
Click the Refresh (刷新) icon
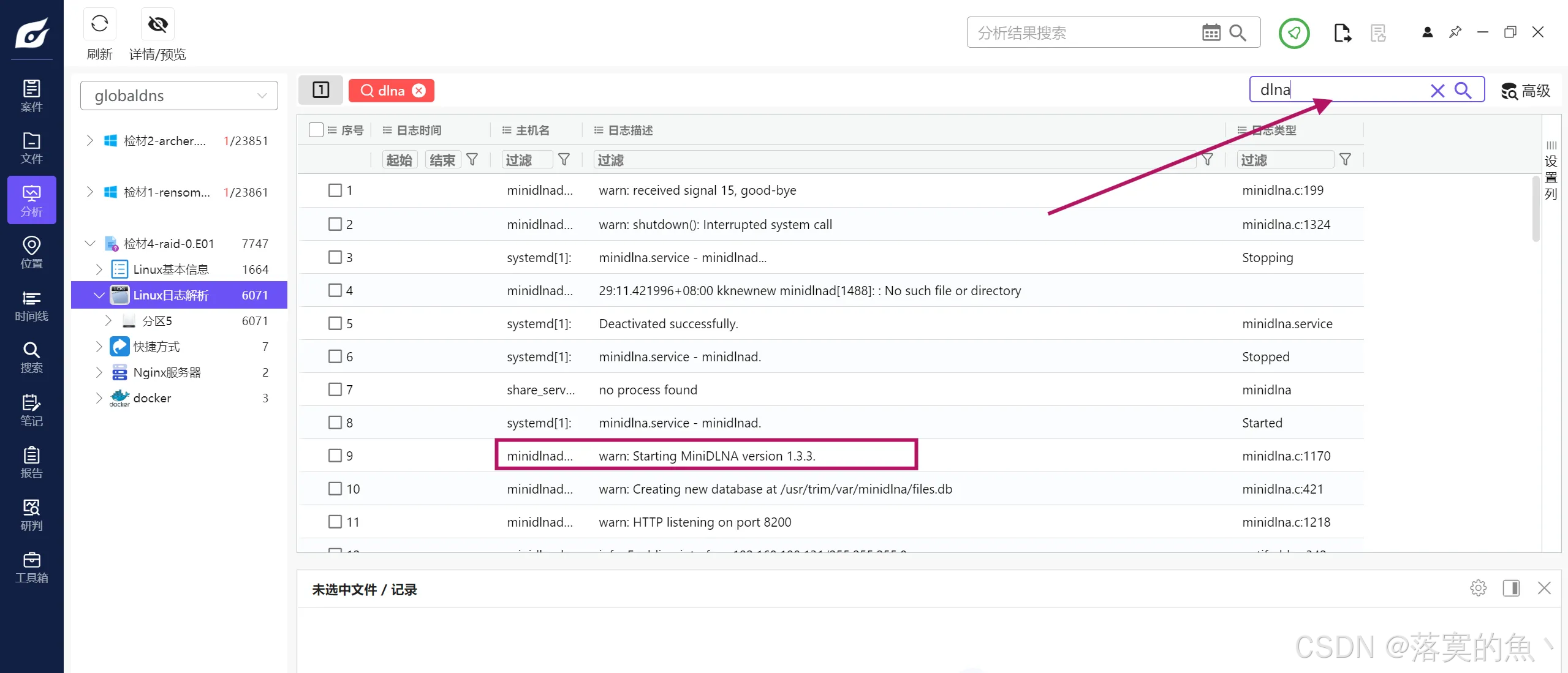pos(99,24)
